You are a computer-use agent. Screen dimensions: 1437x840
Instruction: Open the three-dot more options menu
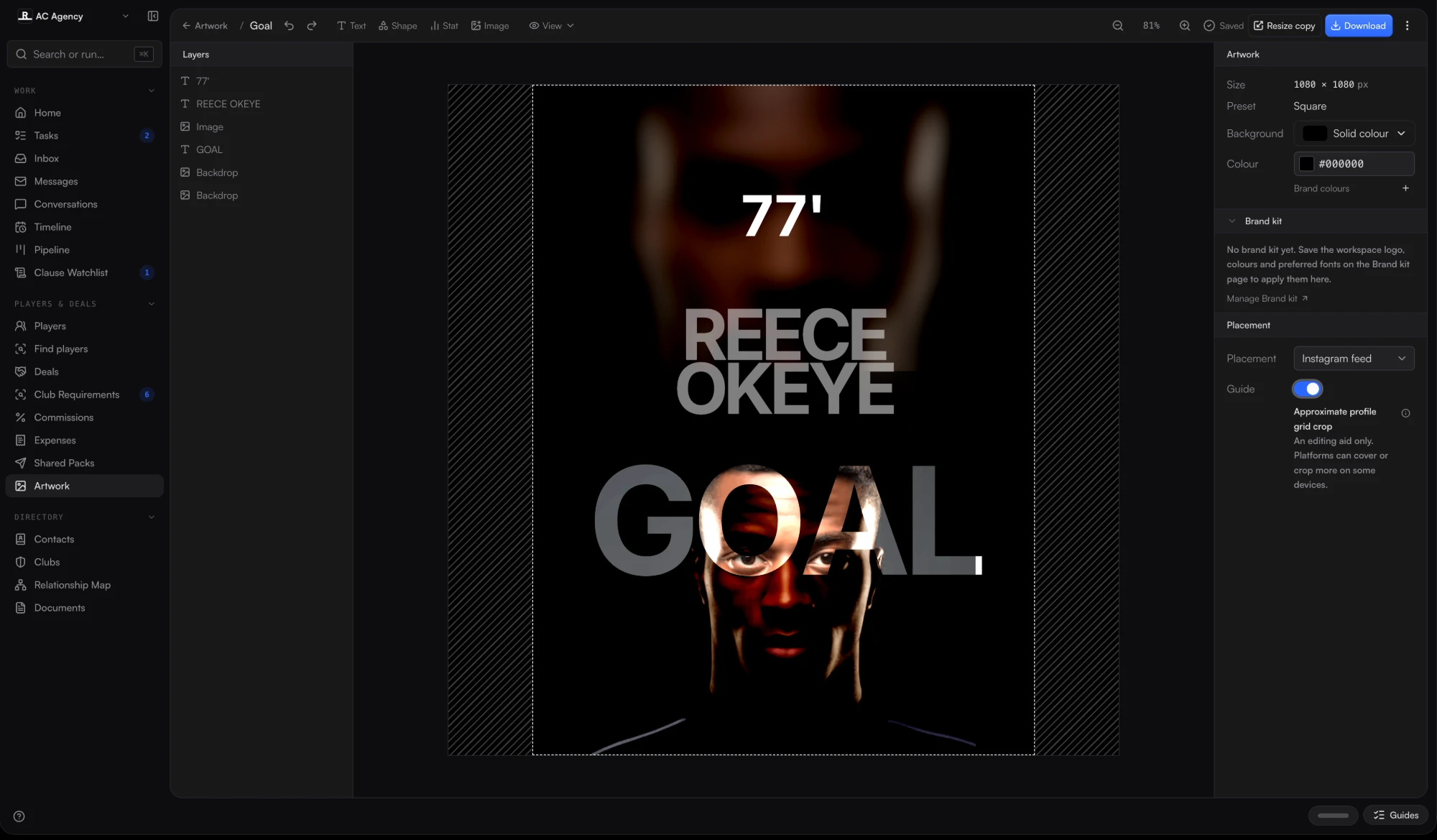pos(1407,26)
